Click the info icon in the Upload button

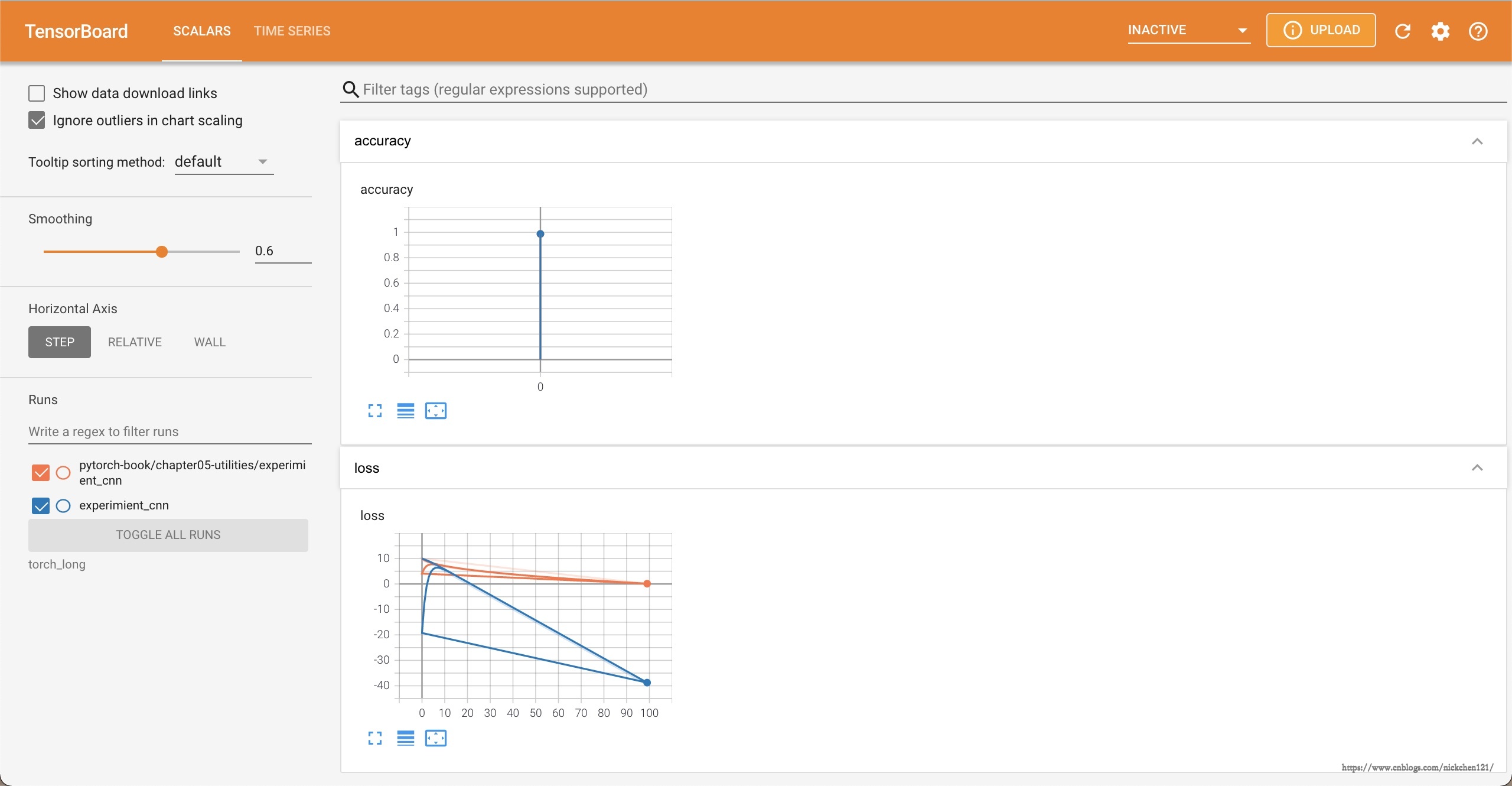pyautogui.click(x=1292, y=30)
